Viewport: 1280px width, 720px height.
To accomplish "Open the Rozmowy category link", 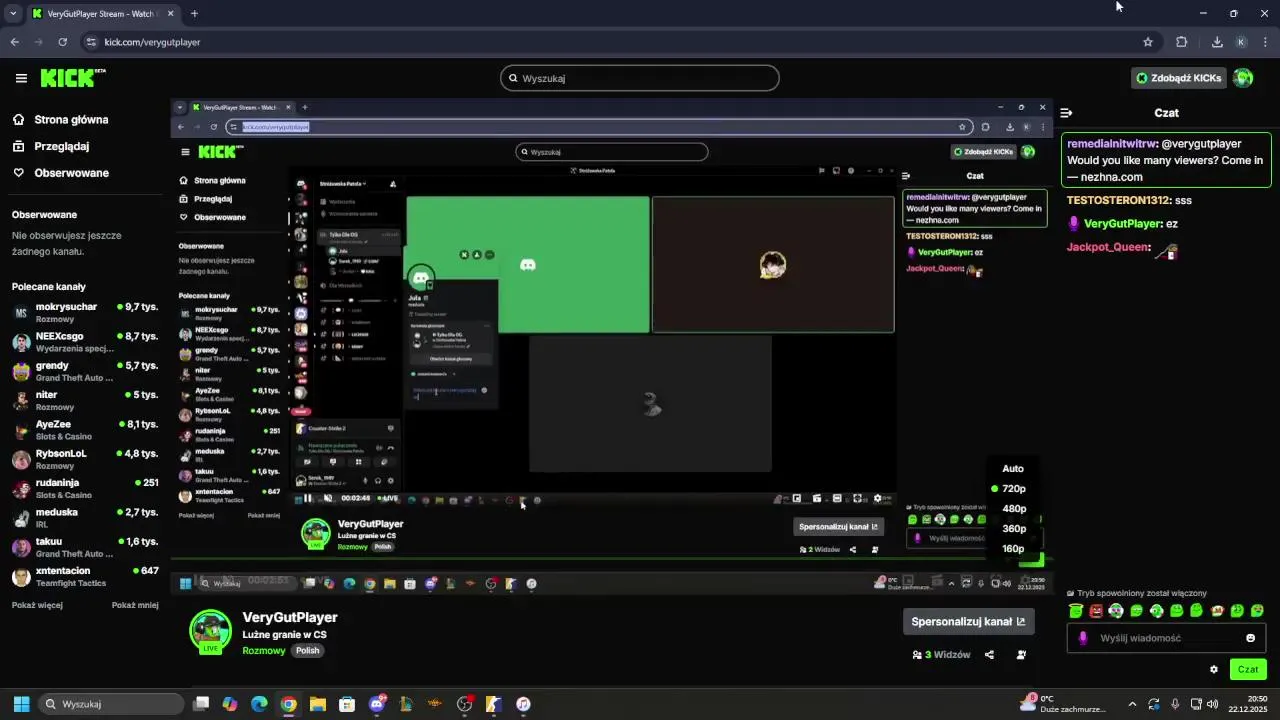I will click(264, 651).
